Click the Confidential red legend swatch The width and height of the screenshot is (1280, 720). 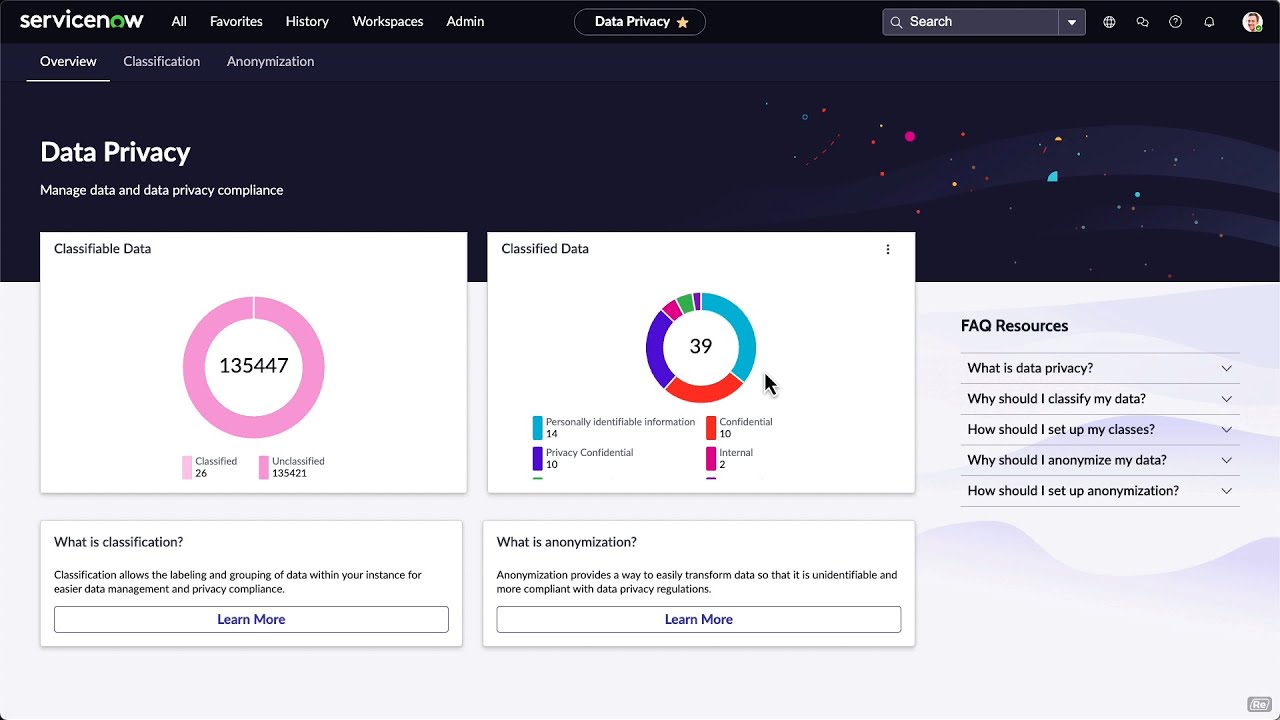pos(711,428)
